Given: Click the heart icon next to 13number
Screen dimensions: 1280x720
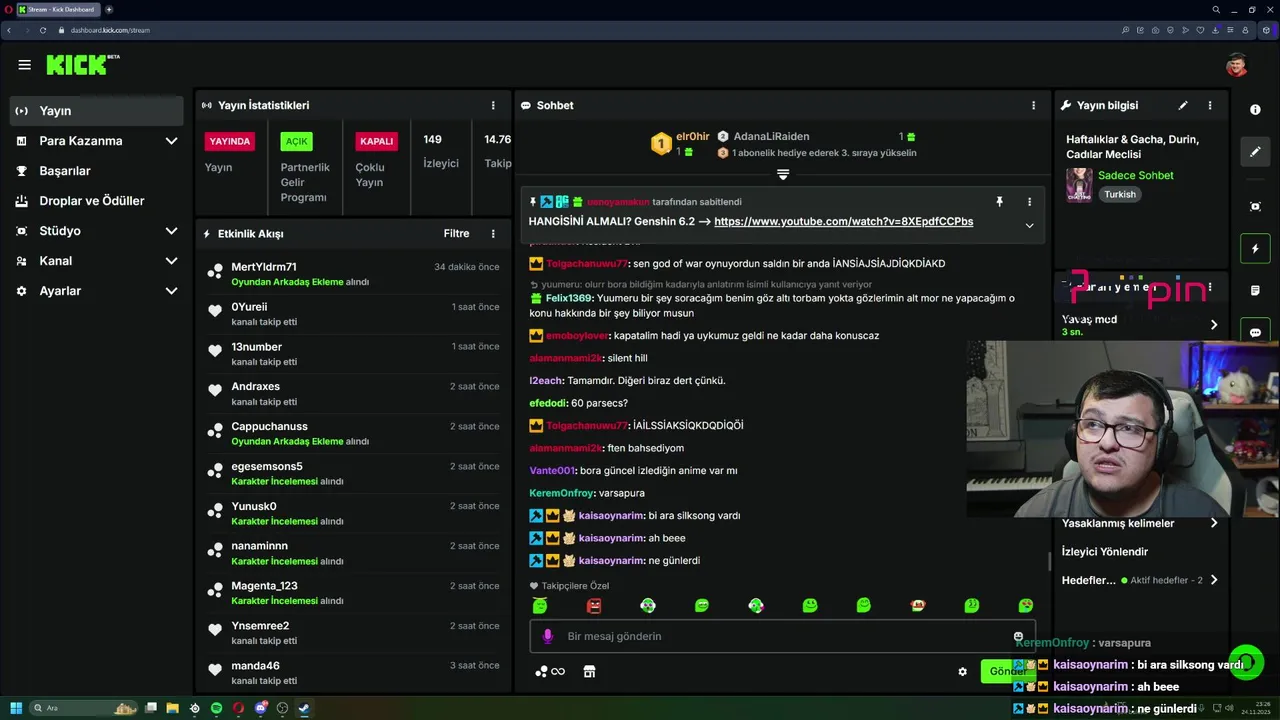Looking at the screenshot, I should coord(214,351).
